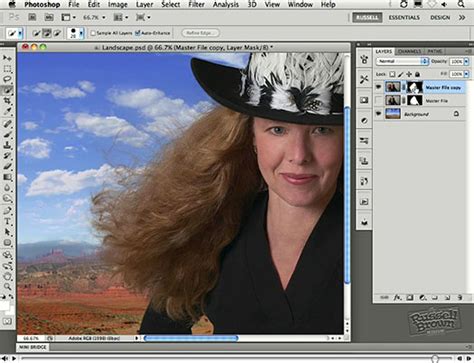474x363 pixels.
Task: Launch Mini Bridge from application bar
Action: [x=49, y=17]
